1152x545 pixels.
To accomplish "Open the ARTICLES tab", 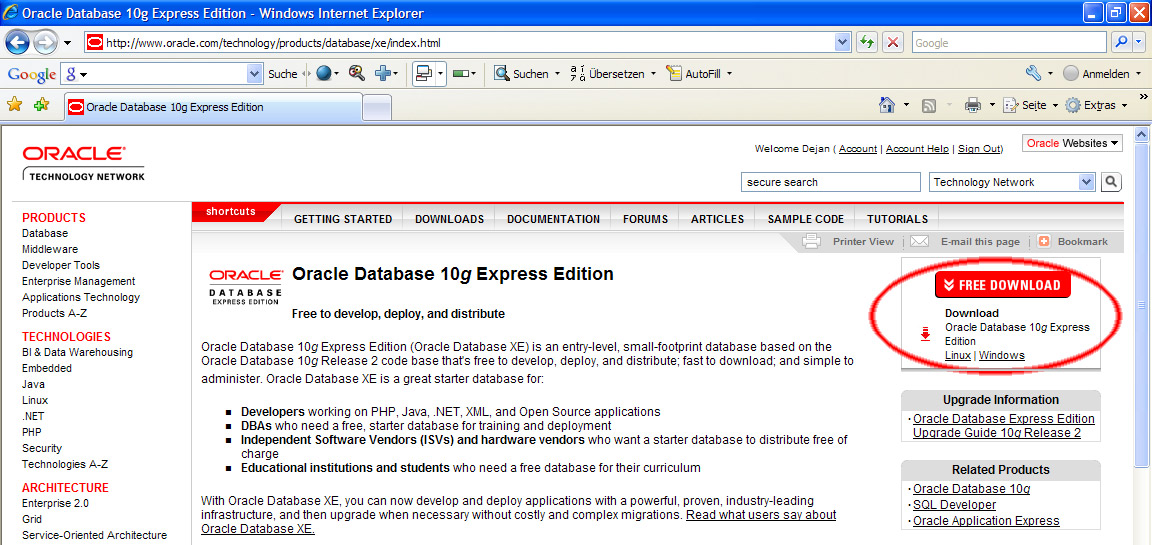I will (x=717, y=219).
